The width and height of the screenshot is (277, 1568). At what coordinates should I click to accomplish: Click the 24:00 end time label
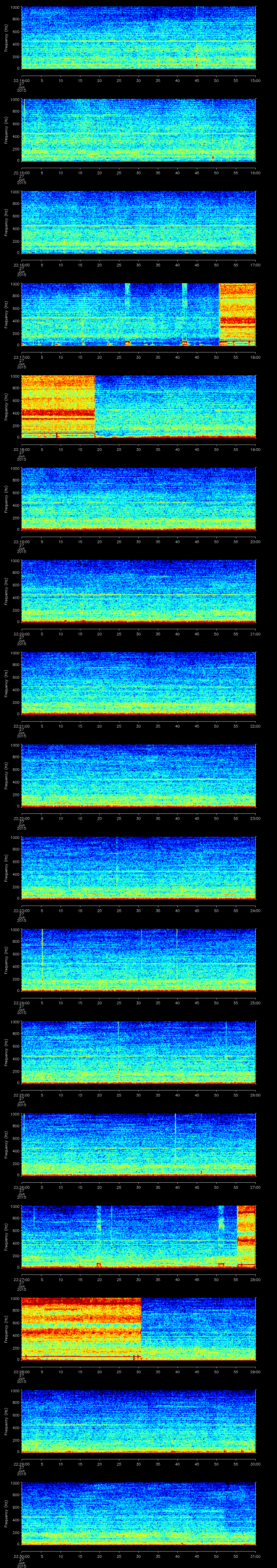[x=256, y=910]
